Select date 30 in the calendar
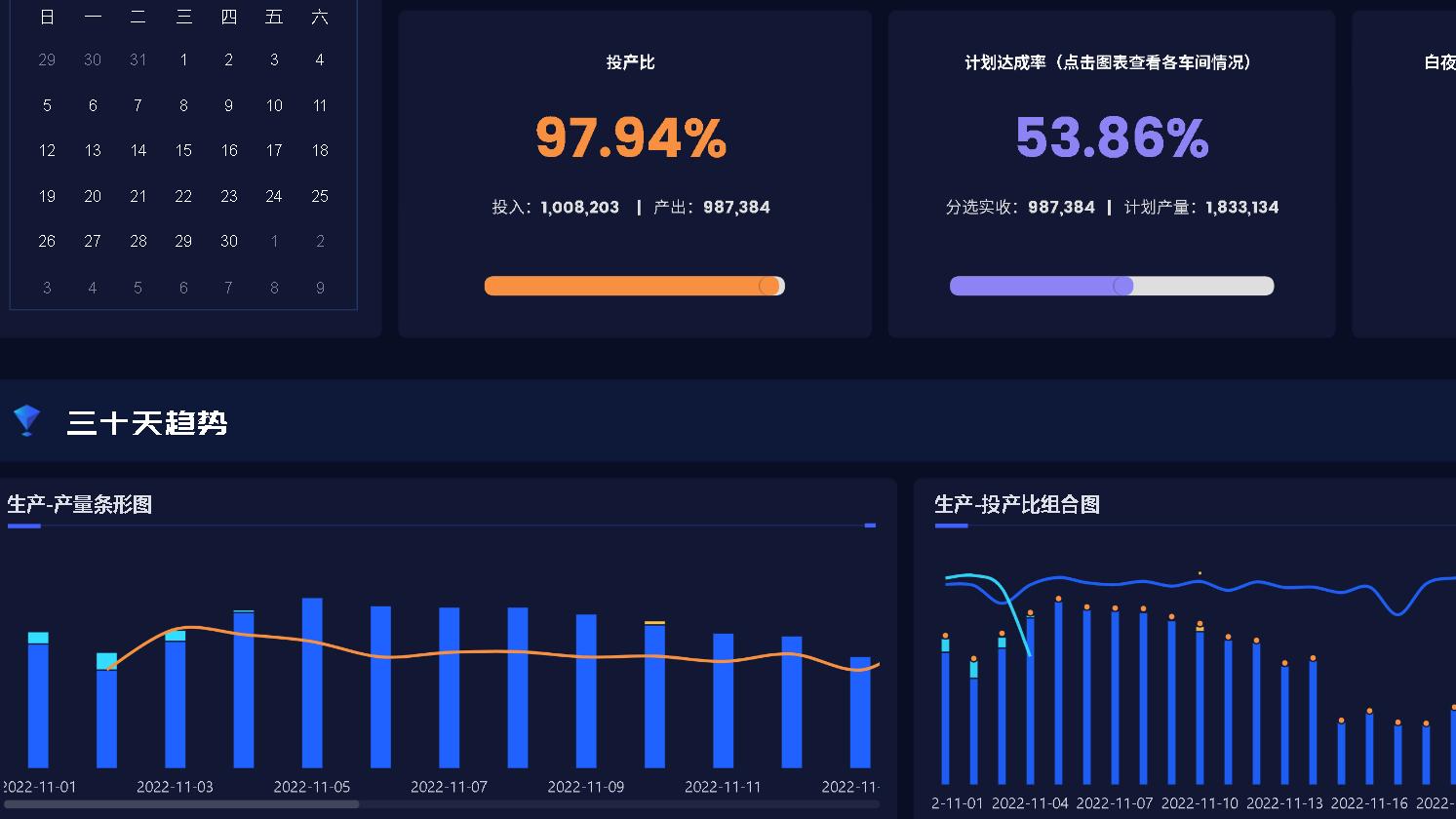The height and width of the screenshot is (819, 1456). [x=228, y=241]
